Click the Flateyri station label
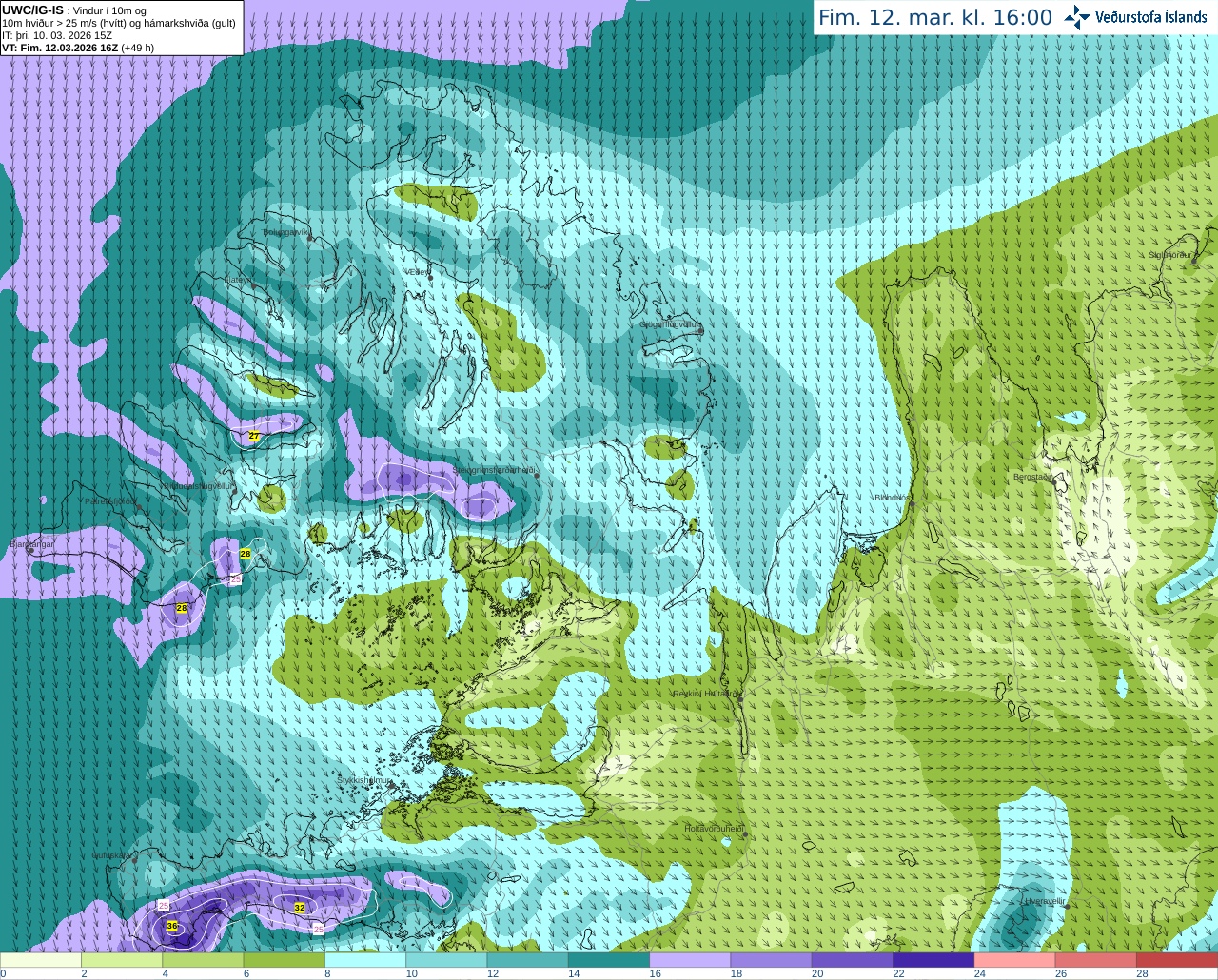The image size is (1218, 980). click(x=238, y=280)
